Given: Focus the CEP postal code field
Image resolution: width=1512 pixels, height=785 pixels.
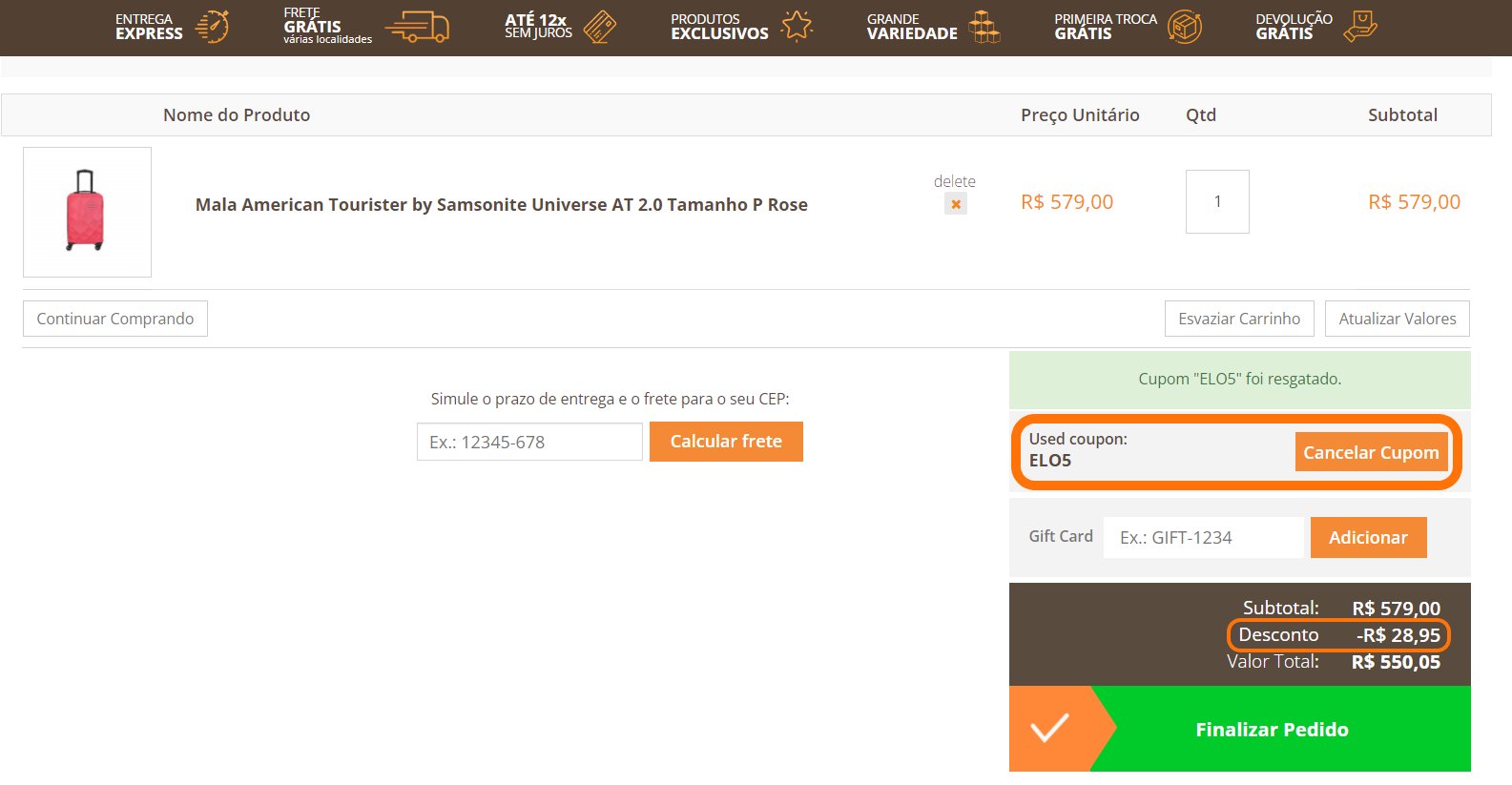Looking at the screenshot, I should point(529,442).
